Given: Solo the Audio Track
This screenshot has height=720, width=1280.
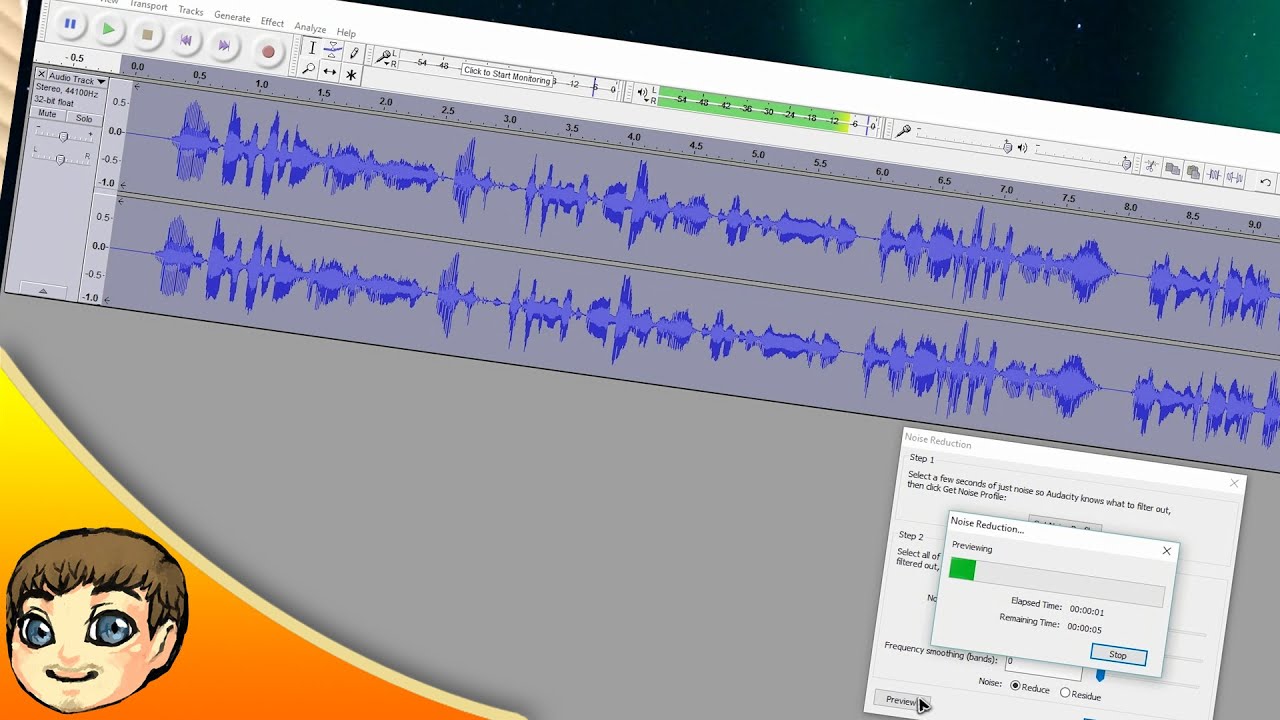Looking at the screenshot, I should click(83, 118).
